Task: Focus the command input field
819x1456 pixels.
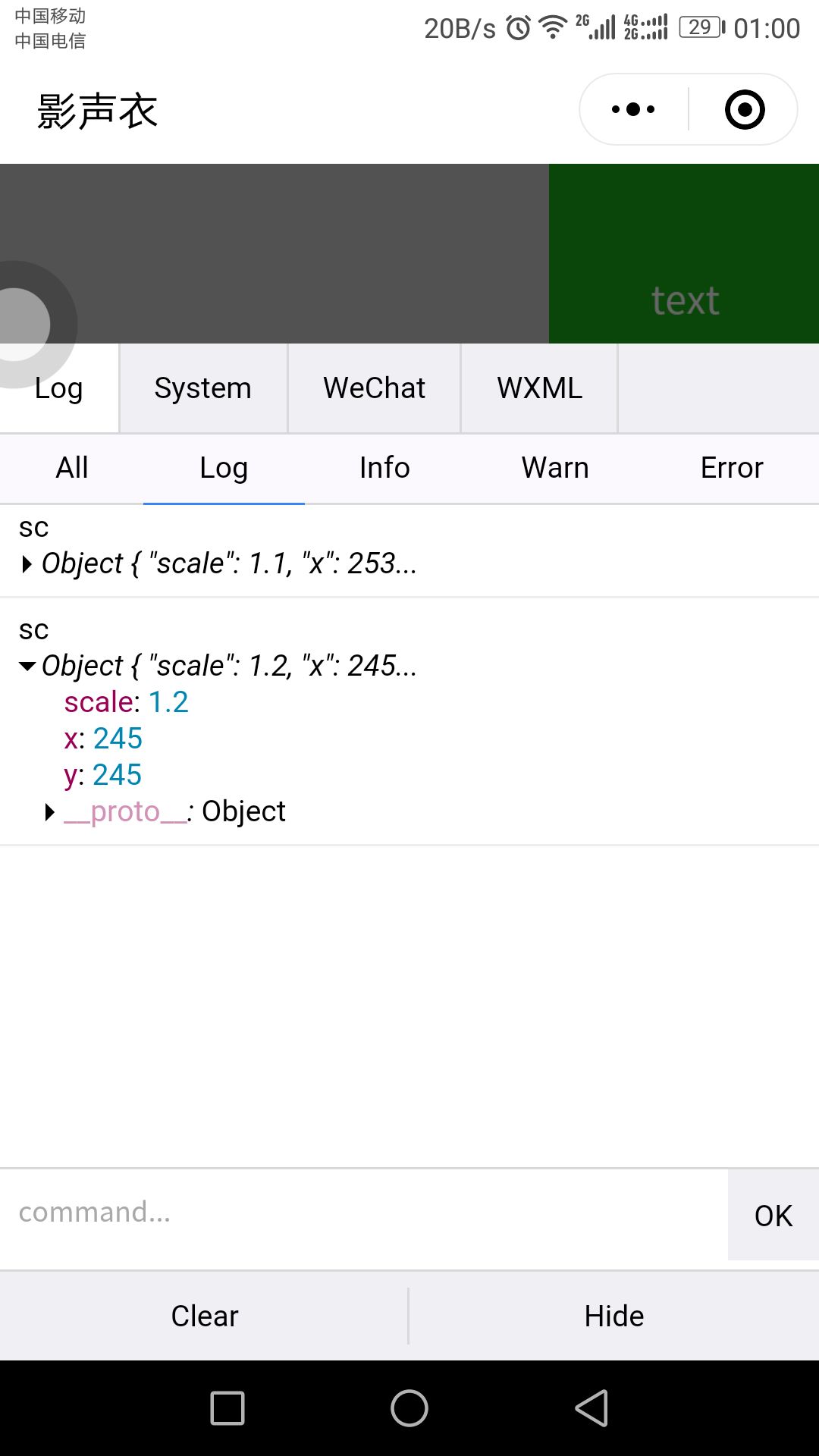Action: click(x=364, y=1213)
